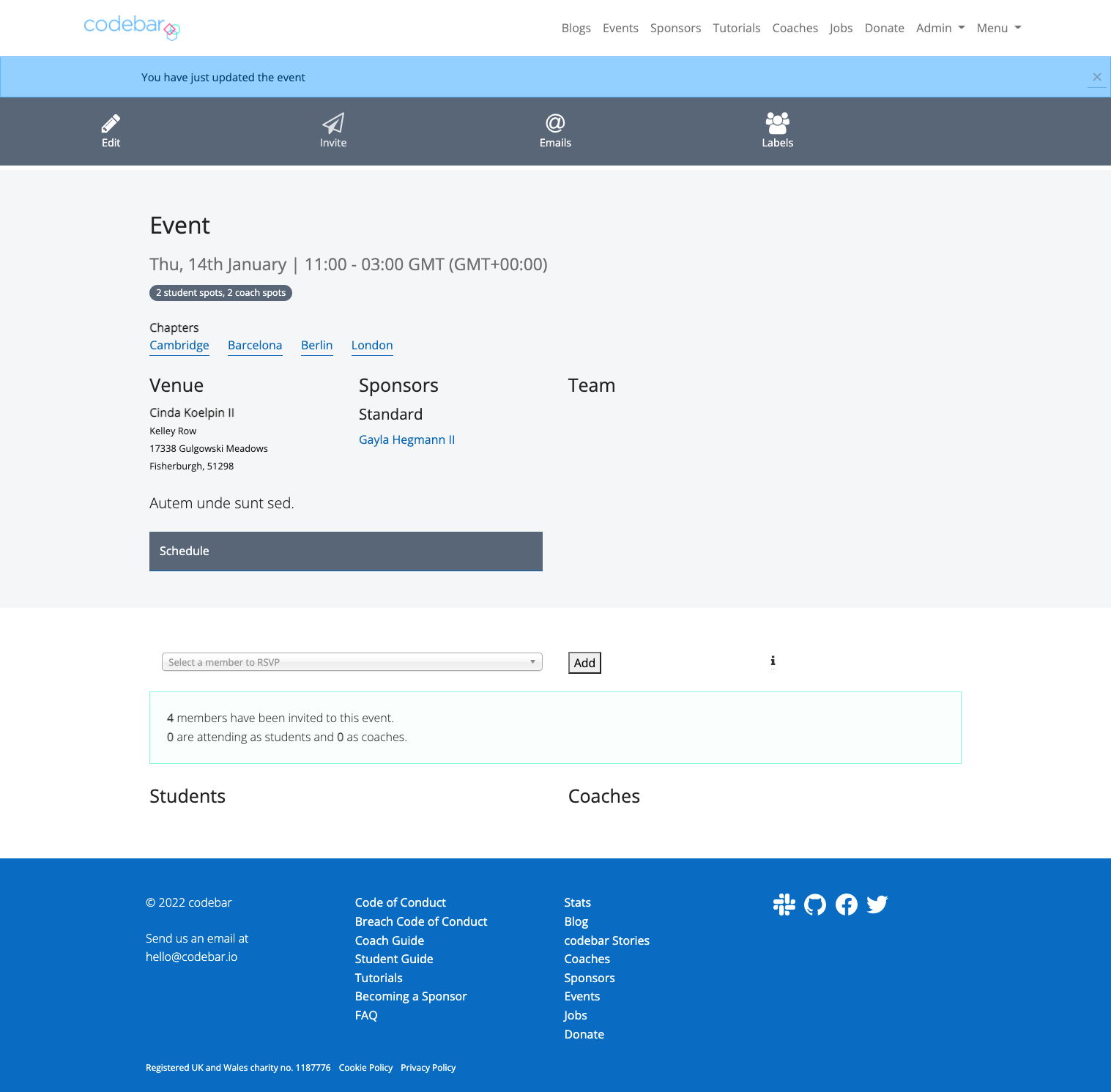Click the Labels group icon
Screen dimensions: 1111x1092
[777, 130]
